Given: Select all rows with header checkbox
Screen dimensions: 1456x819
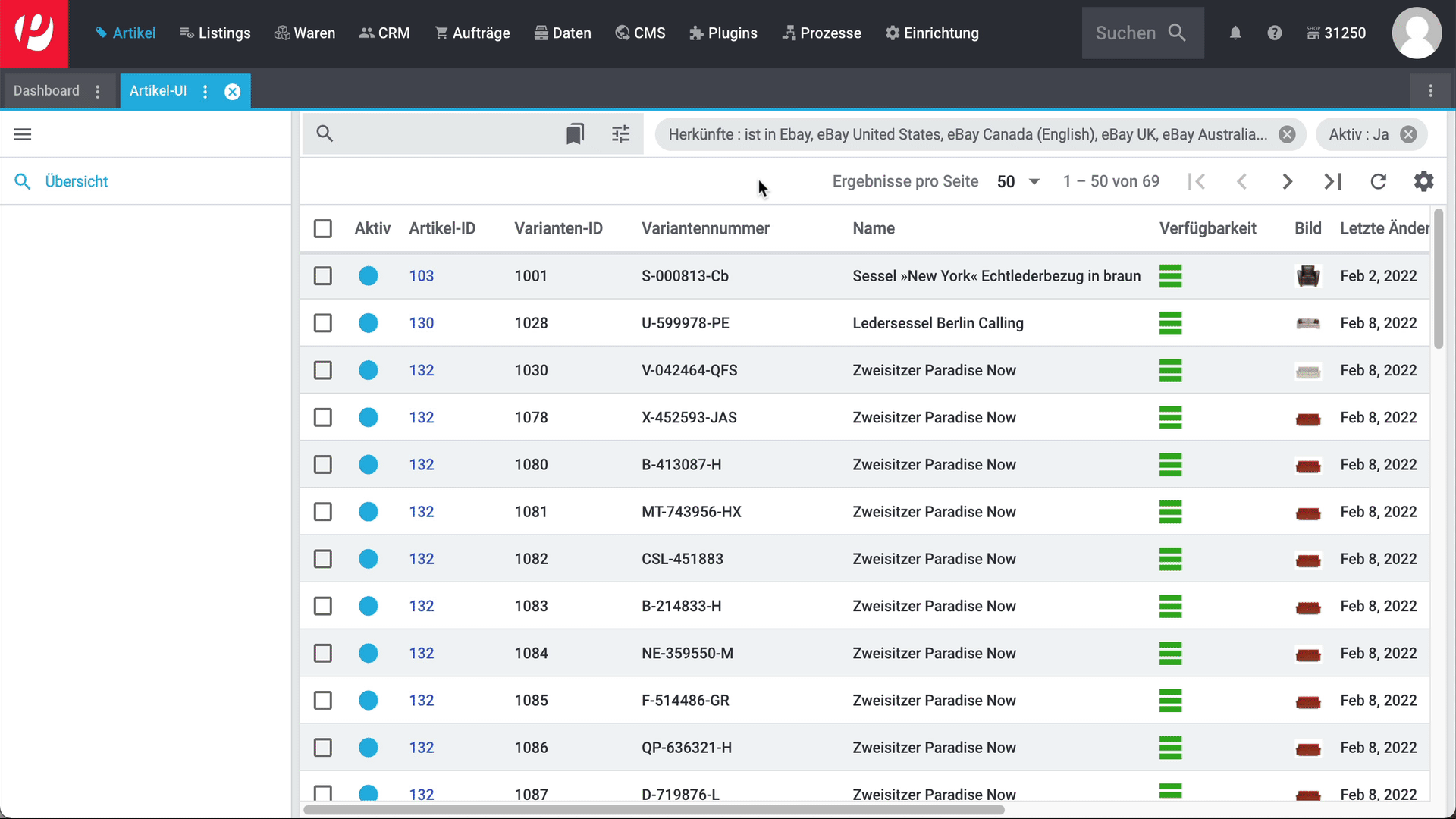Looking at the screenshot, I should tap(323, 228).
